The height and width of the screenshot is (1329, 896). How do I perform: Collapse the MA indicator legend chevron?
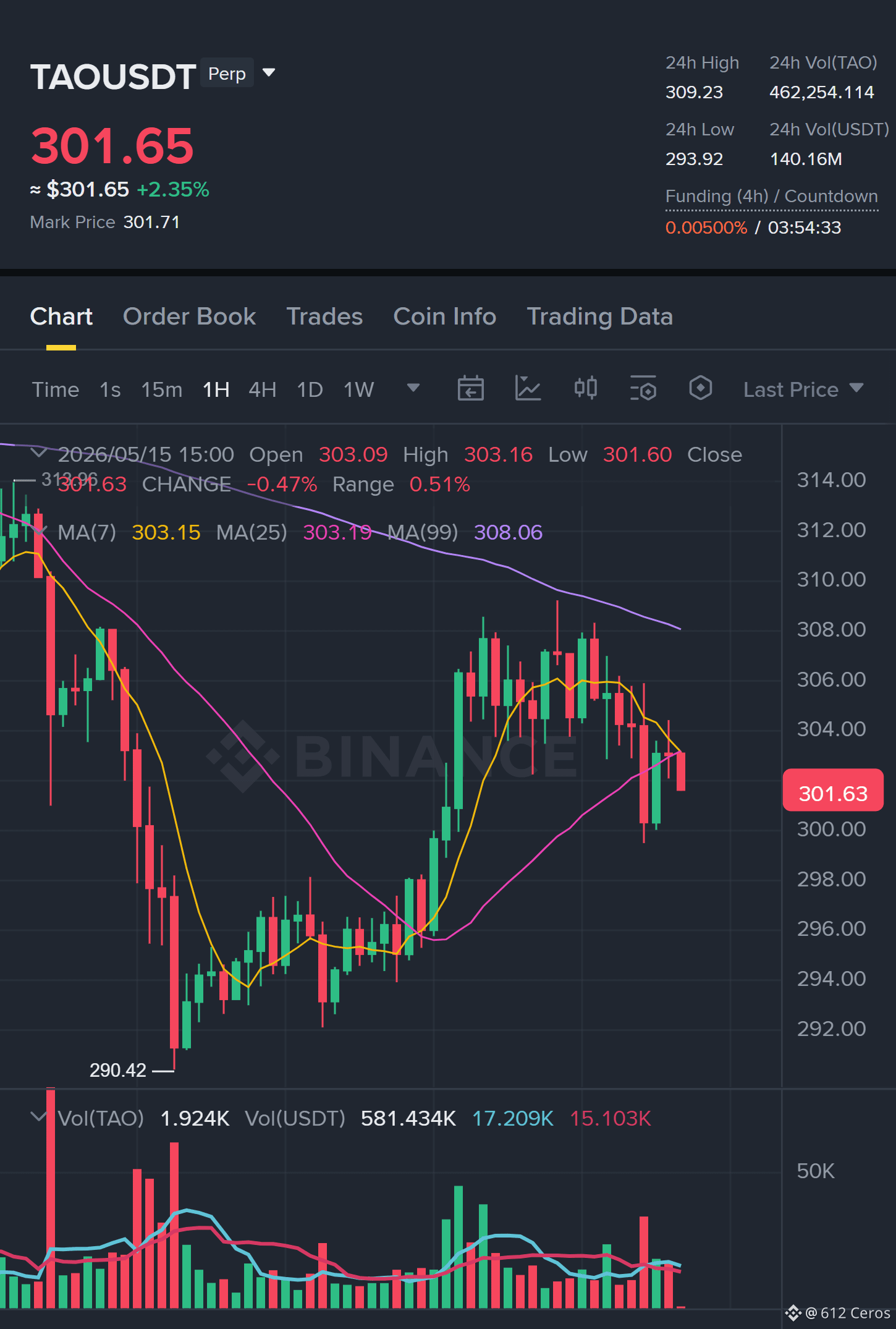coord(39,530)
